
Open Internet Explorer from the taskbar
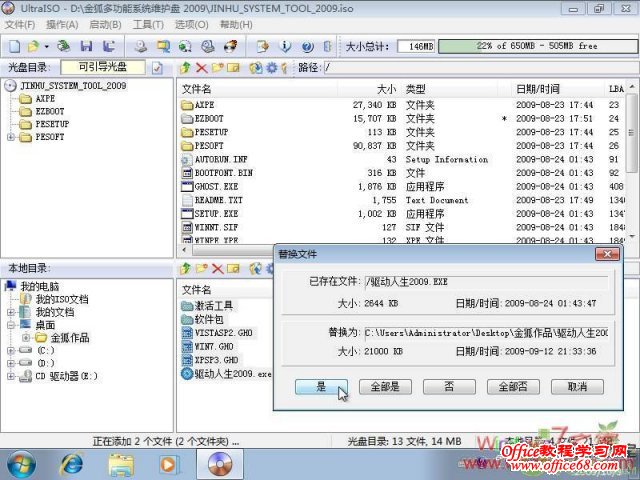point(71,463)
